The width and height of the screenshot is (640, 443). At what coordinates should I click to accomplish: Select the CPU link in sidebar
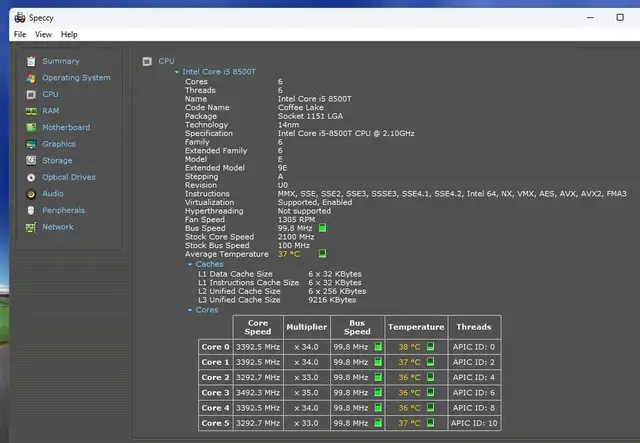[x=50, y=94]
